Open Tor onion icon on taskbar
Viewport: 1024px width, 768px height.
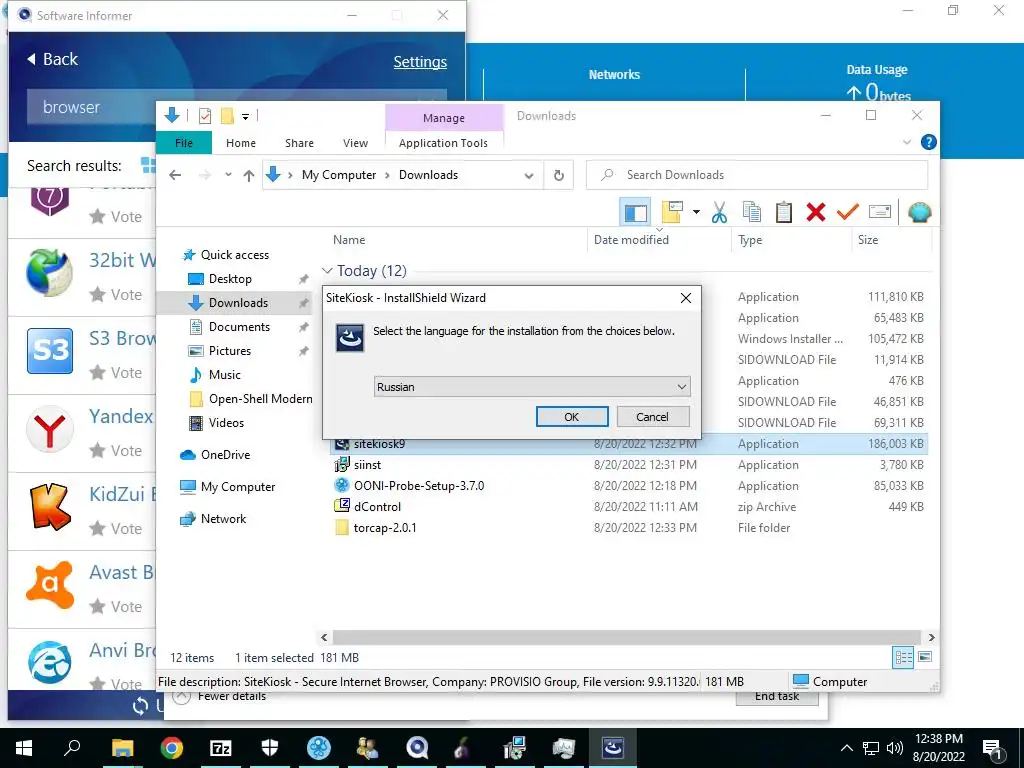[462, 748]
